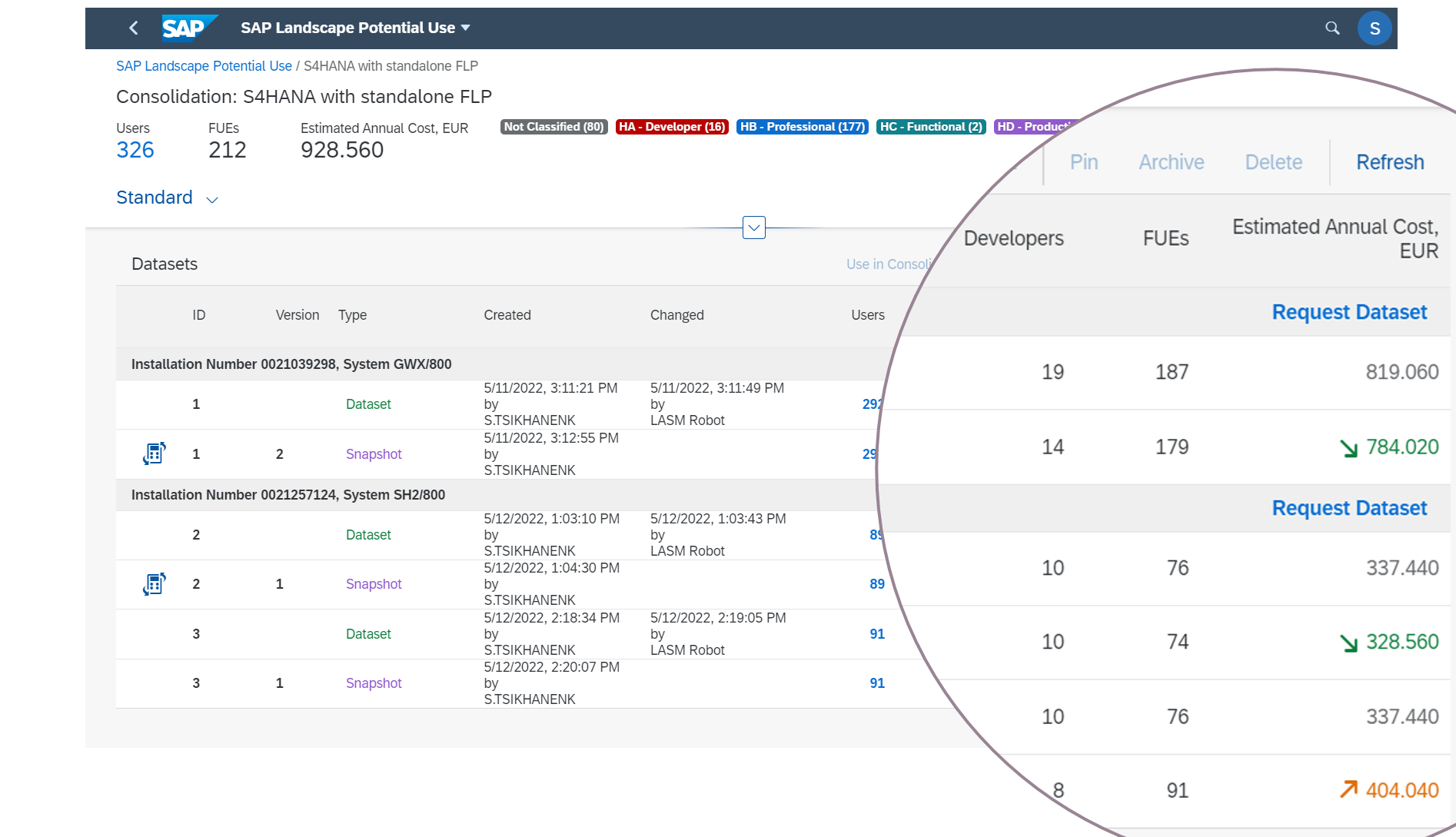
Task: Collapse the header using the chevron button
Action: 754,228
